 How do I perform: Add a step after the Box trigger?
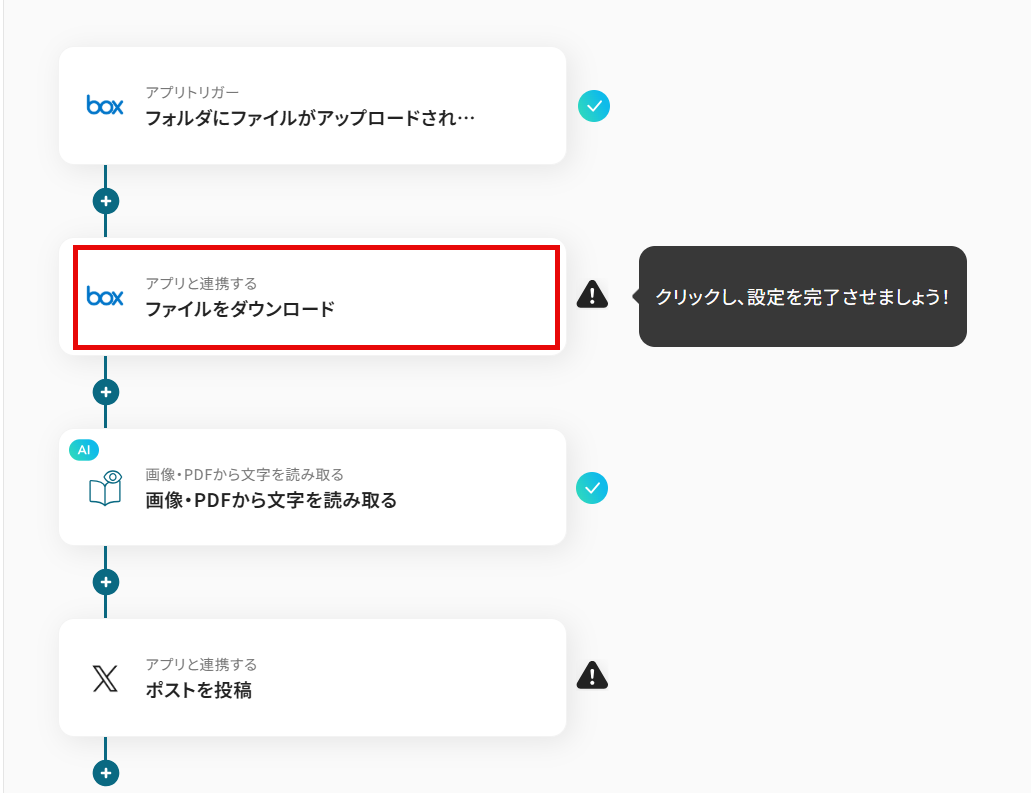[x=106, y=201]
